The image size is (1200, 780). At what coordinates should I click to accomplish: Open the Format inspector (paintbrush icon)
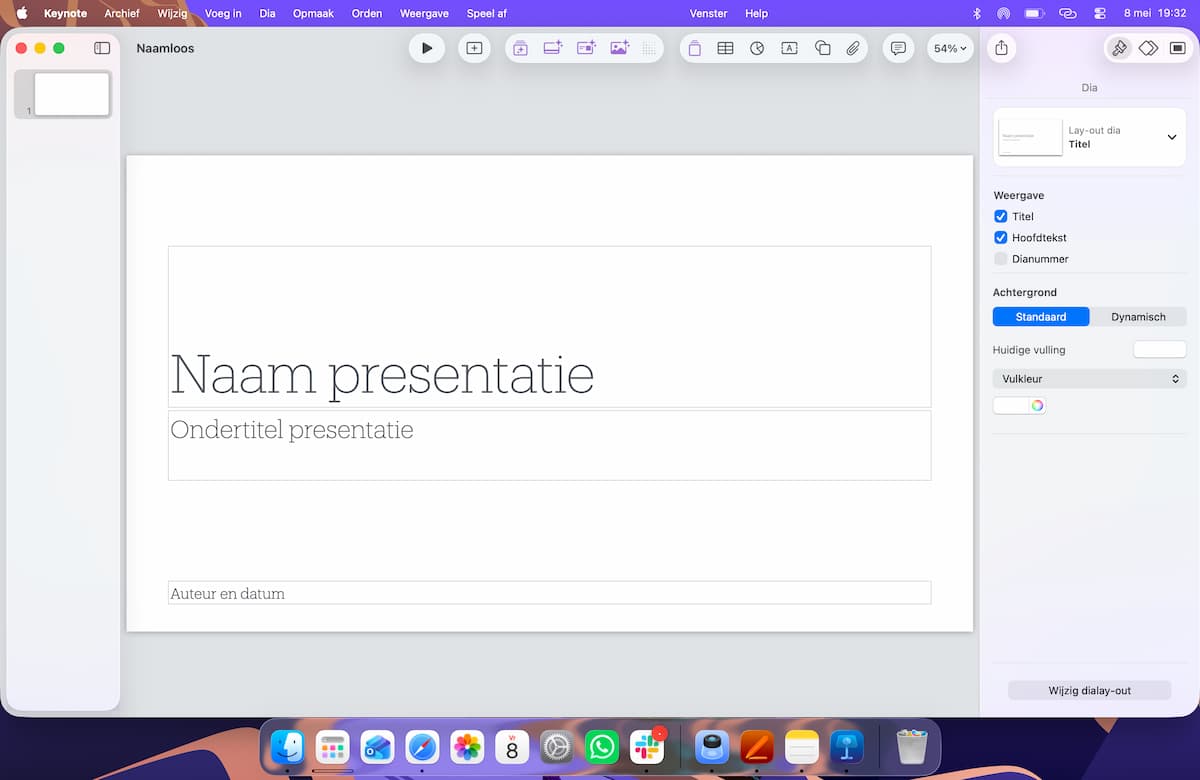(x=1119, y=48)
